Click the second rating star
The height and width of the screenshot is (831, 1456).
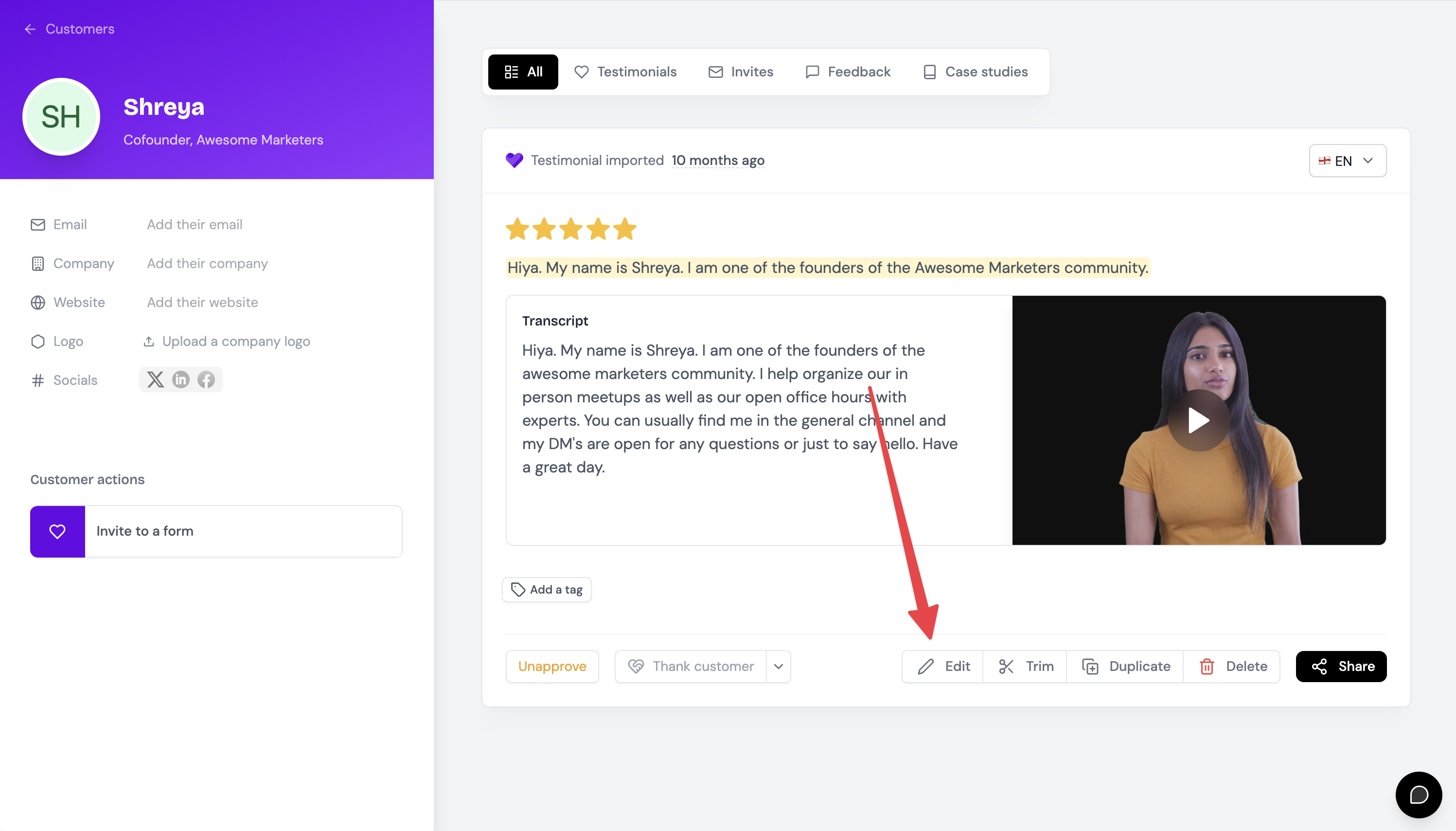(544, 229)
